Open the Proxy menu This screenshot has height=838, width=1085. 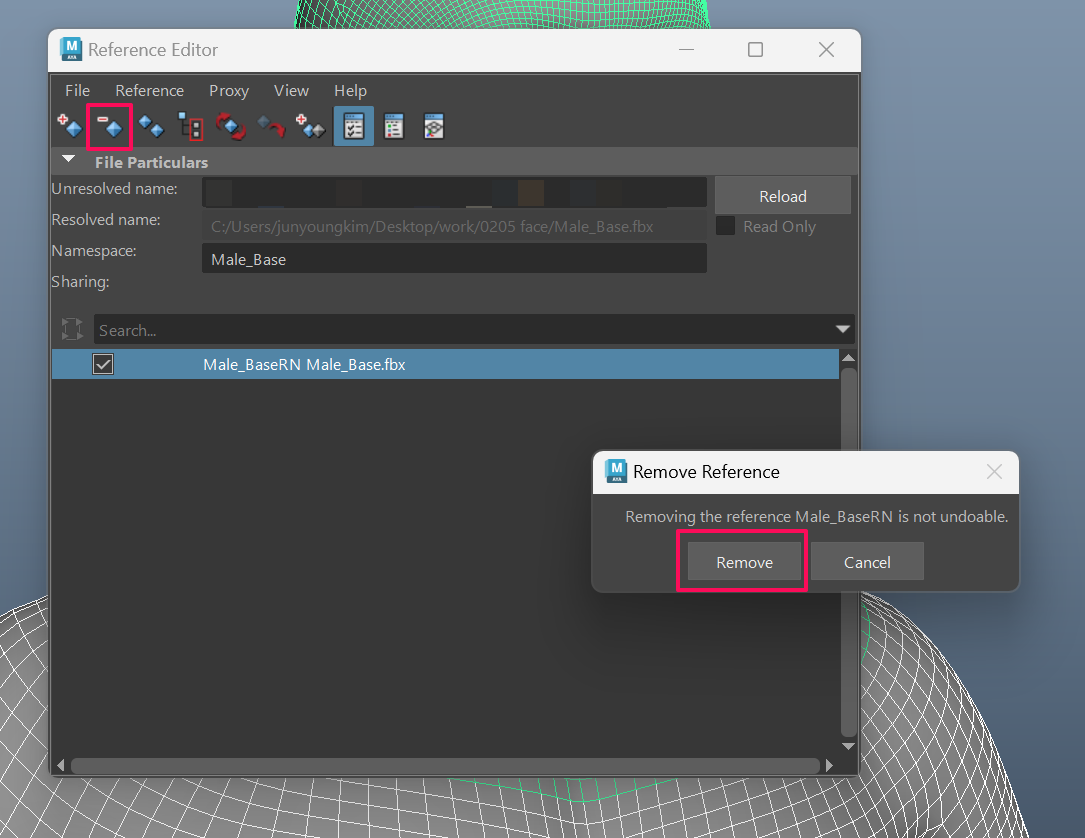coord(228,91)
